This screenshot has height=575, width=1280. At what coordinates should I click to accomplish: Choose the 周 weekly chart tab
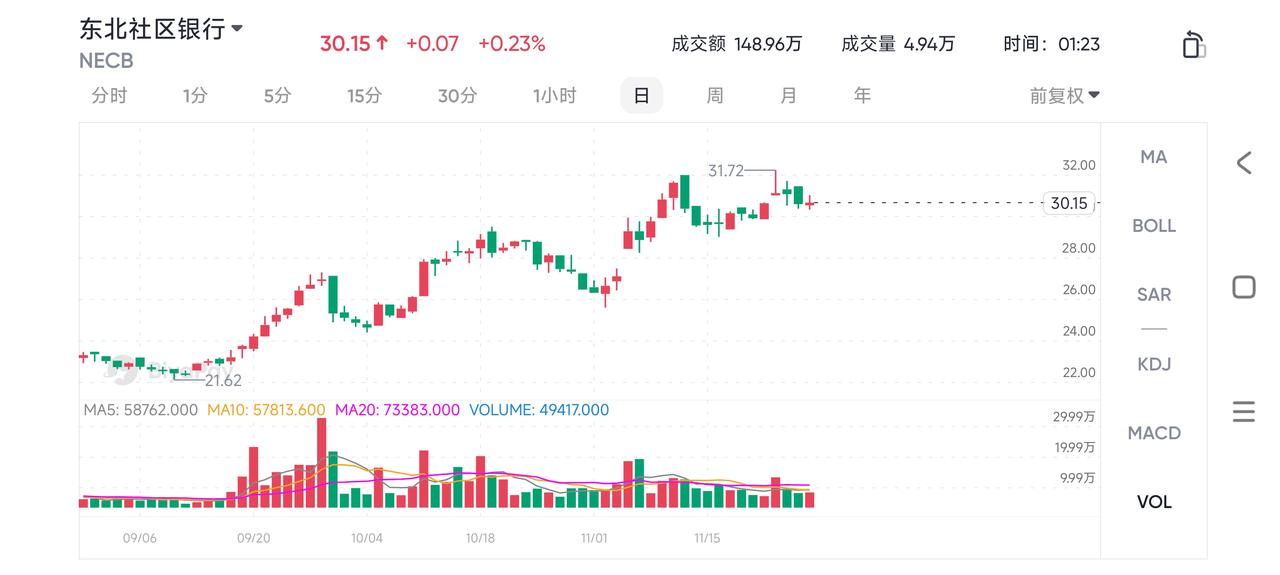(x=715, y=96)
